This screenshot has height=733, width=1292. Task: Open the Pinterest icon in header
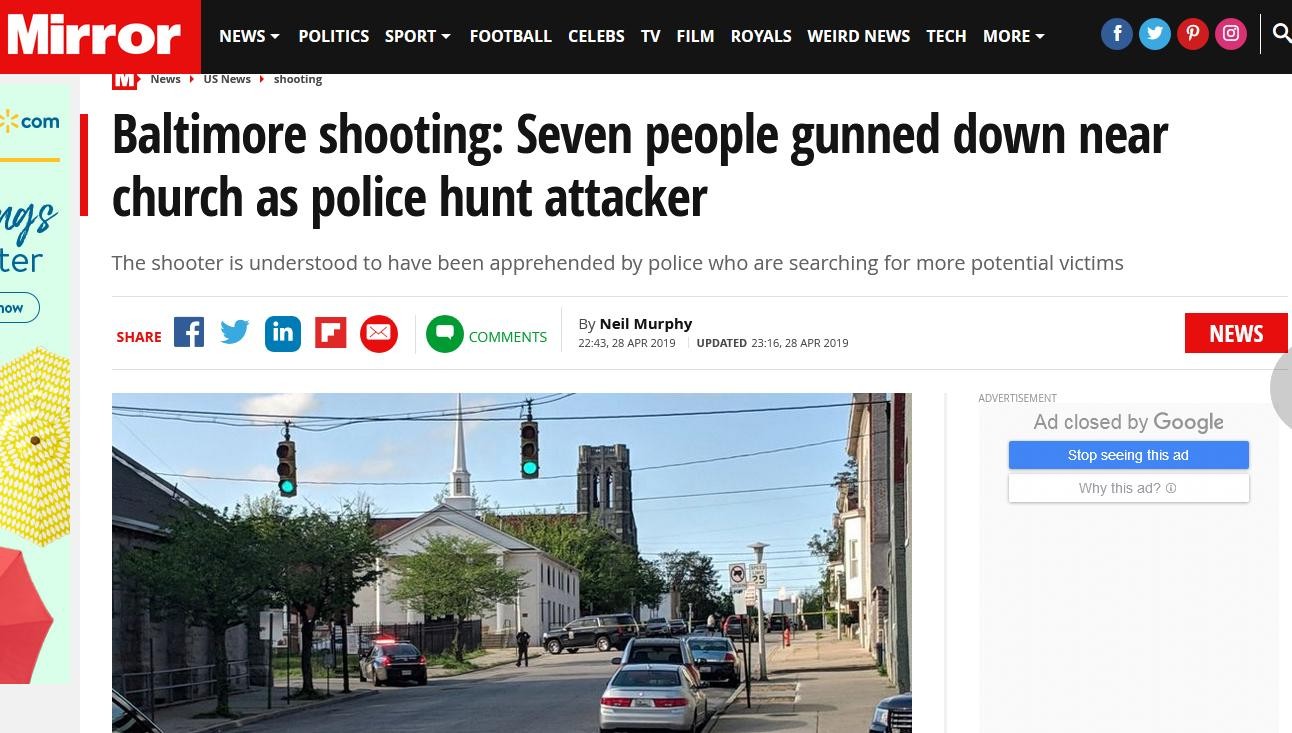1192,35
